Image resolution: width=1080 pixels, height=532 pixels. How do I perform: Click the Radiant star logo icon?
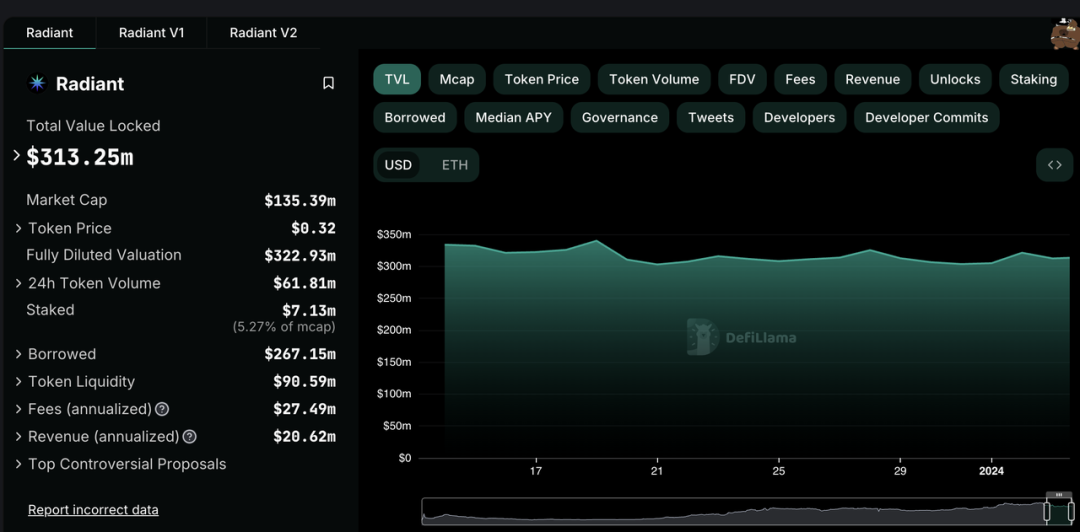click(x=37, y=83)
